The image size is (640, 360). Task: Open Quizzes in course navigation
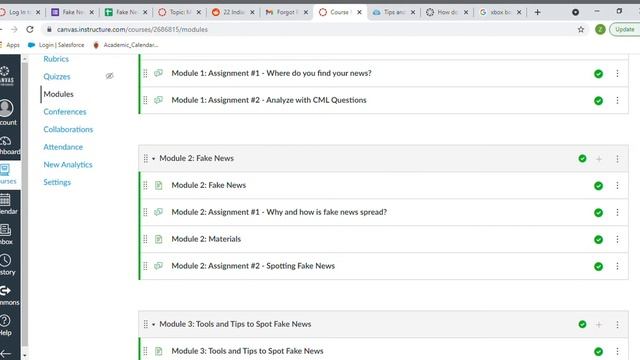57,76
